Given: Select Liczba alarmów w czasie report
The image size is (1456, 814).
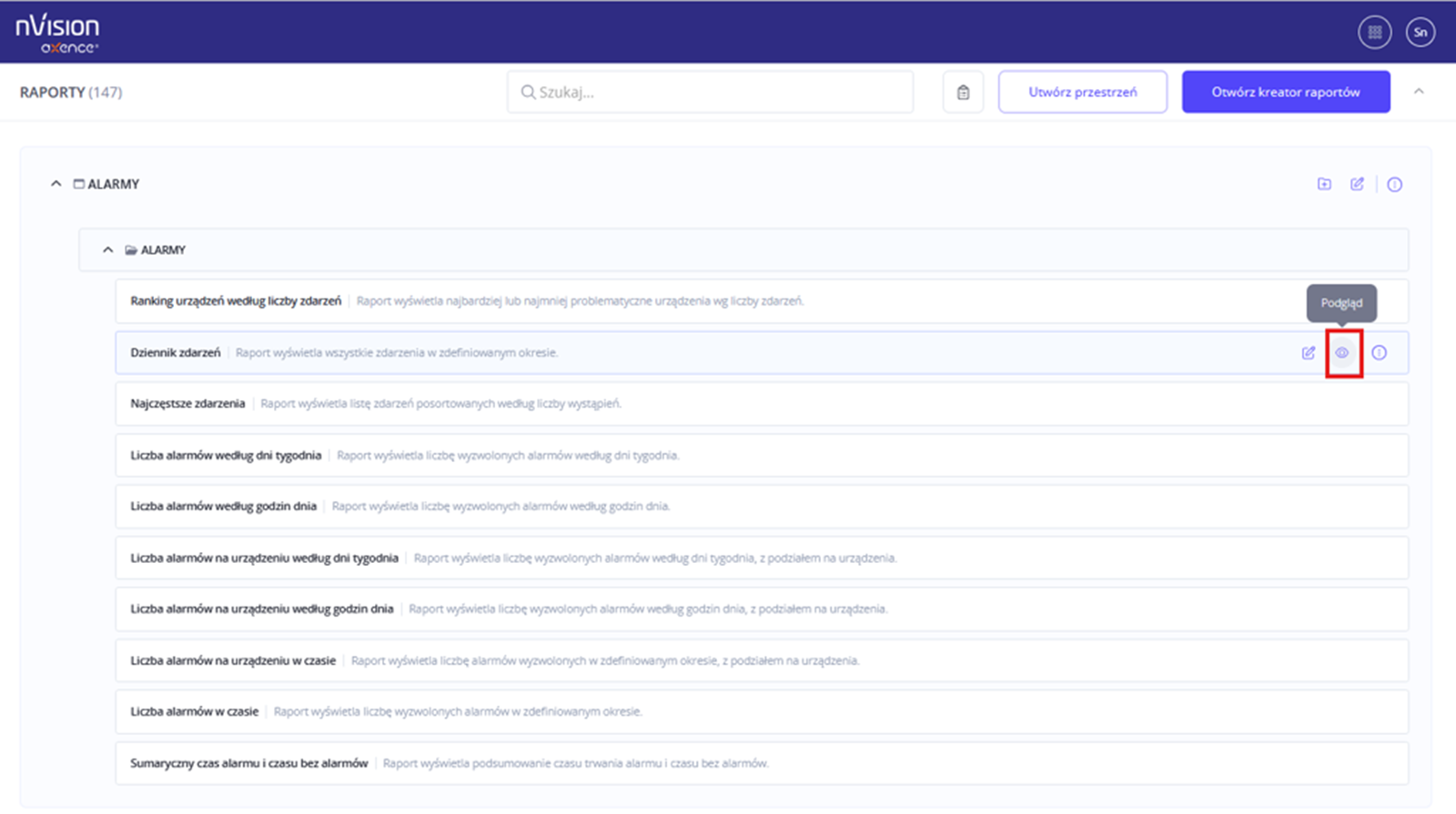Looking at the screenshot, I should [x=194, y=712].
